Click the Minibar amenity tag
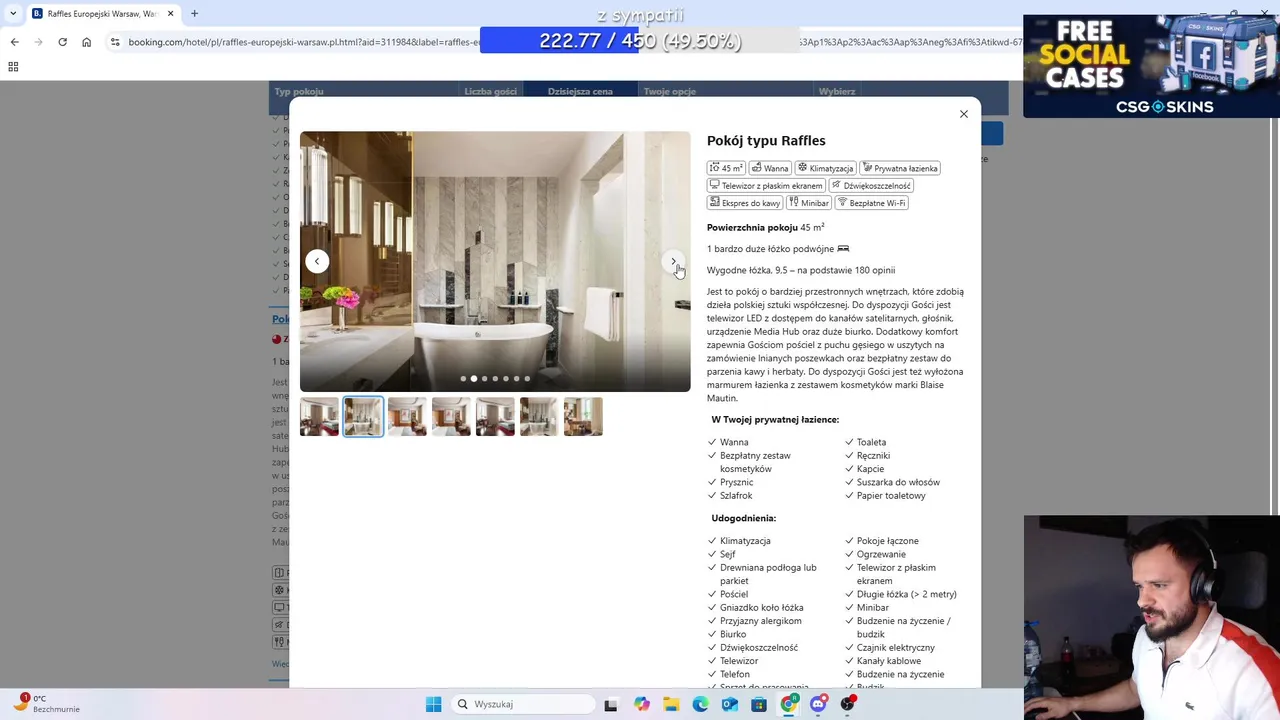The width and height of the screenshot is (1280, 720). coord(809,202)
